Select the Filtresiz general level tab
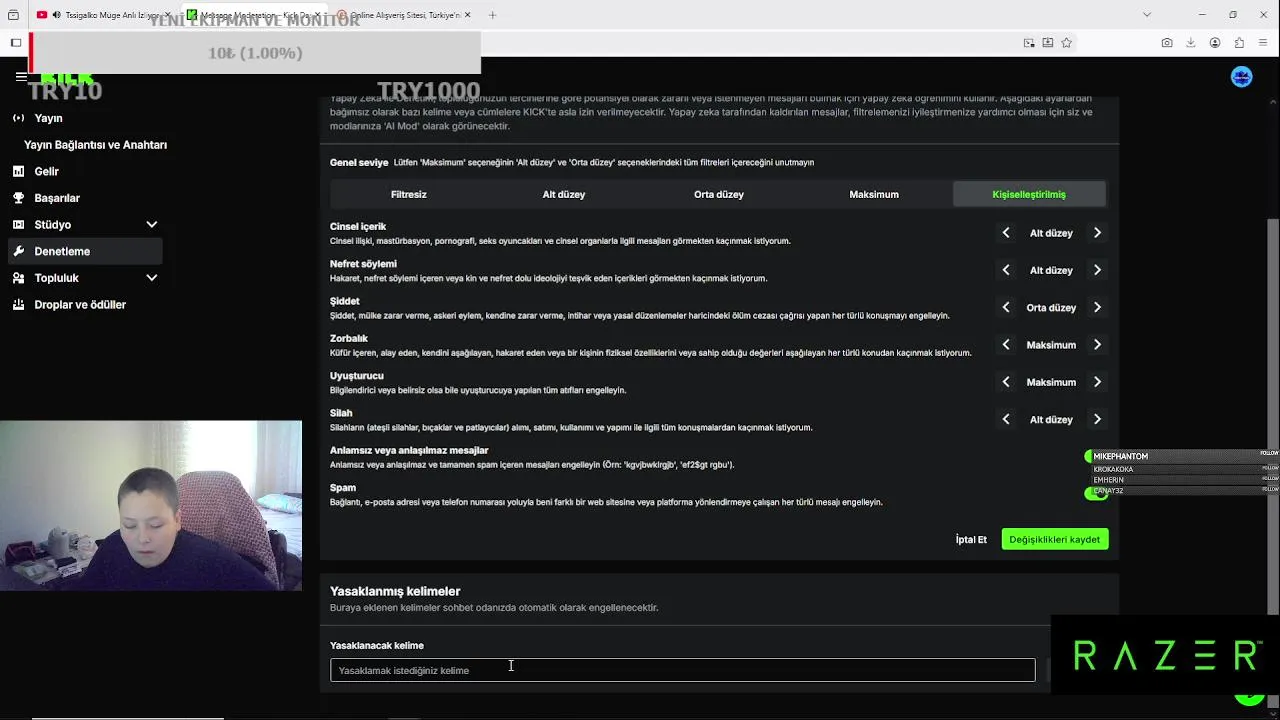 (x=408, y=194)
